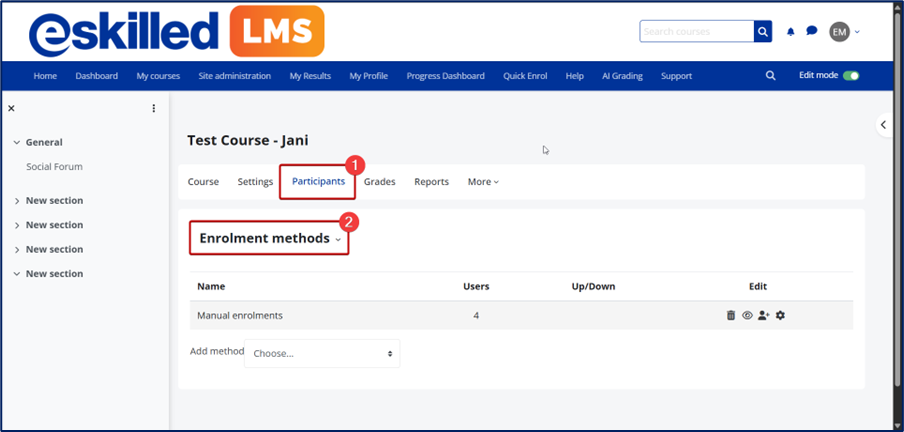Open the notifications bell
The width and height of the screenshot is (904, 432).
pyautogui.click(x=791, y=32)
